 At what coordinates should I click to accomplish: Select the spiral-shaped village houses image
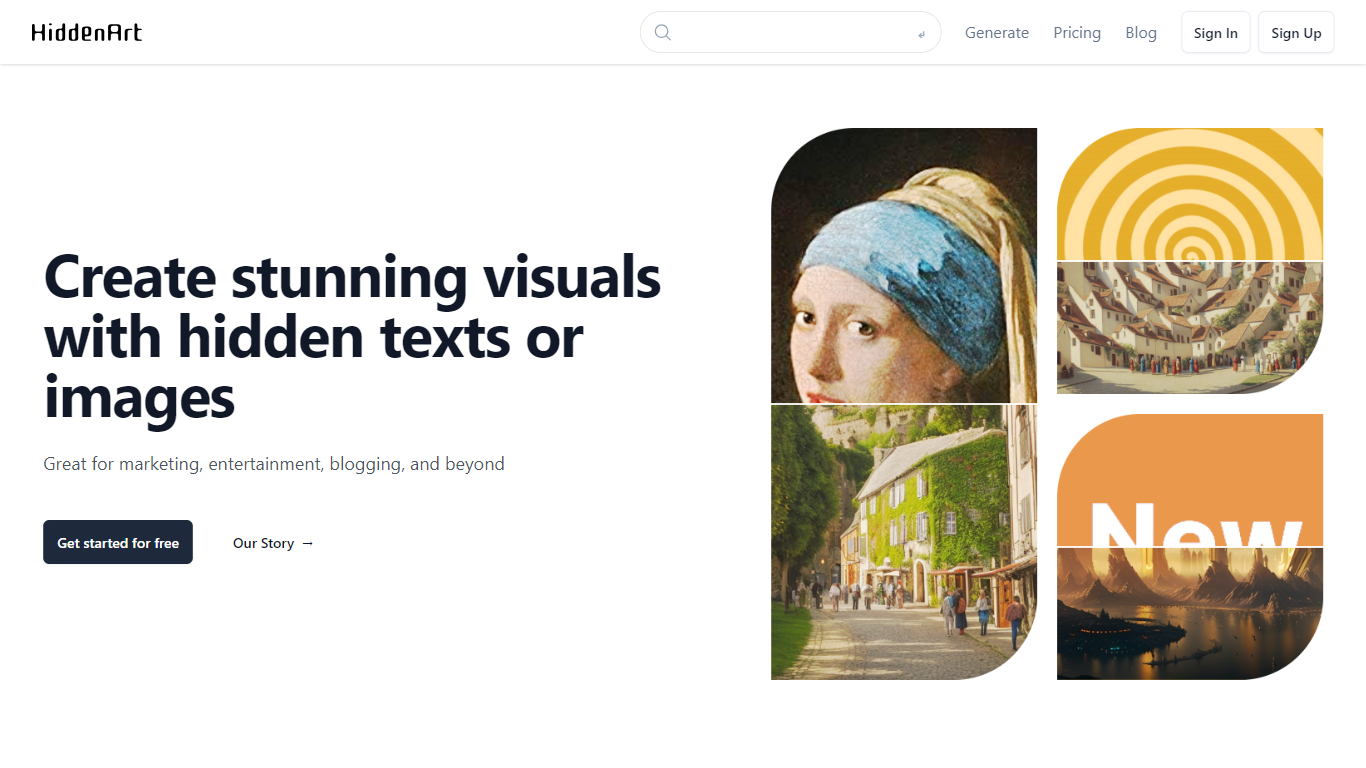(x=1189, y=328)
